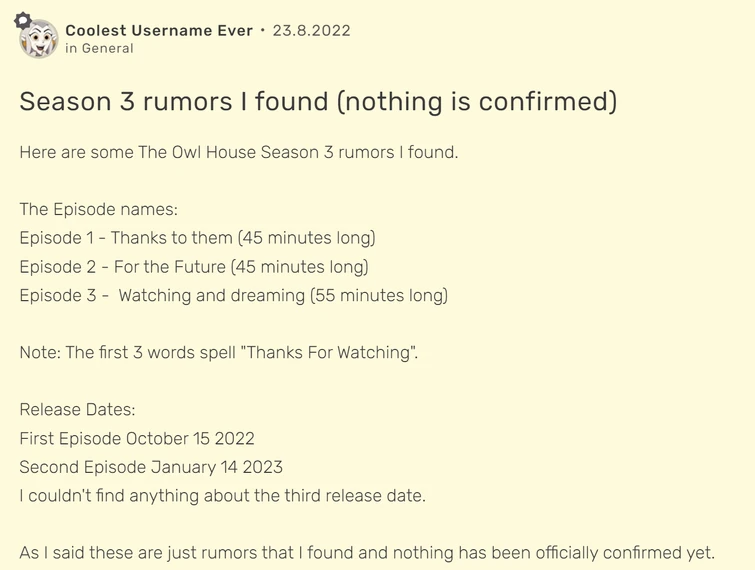Open the poster's avatar picture
Image resolution: width=755 pixels, height=570 pixels.
tap(40, 40)
